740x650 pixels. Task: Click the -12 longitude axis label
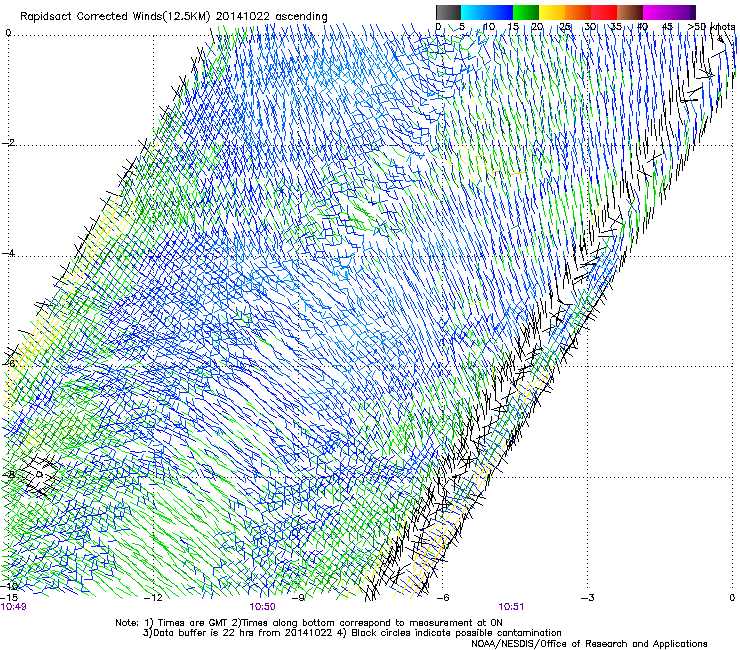pos(153,598)
